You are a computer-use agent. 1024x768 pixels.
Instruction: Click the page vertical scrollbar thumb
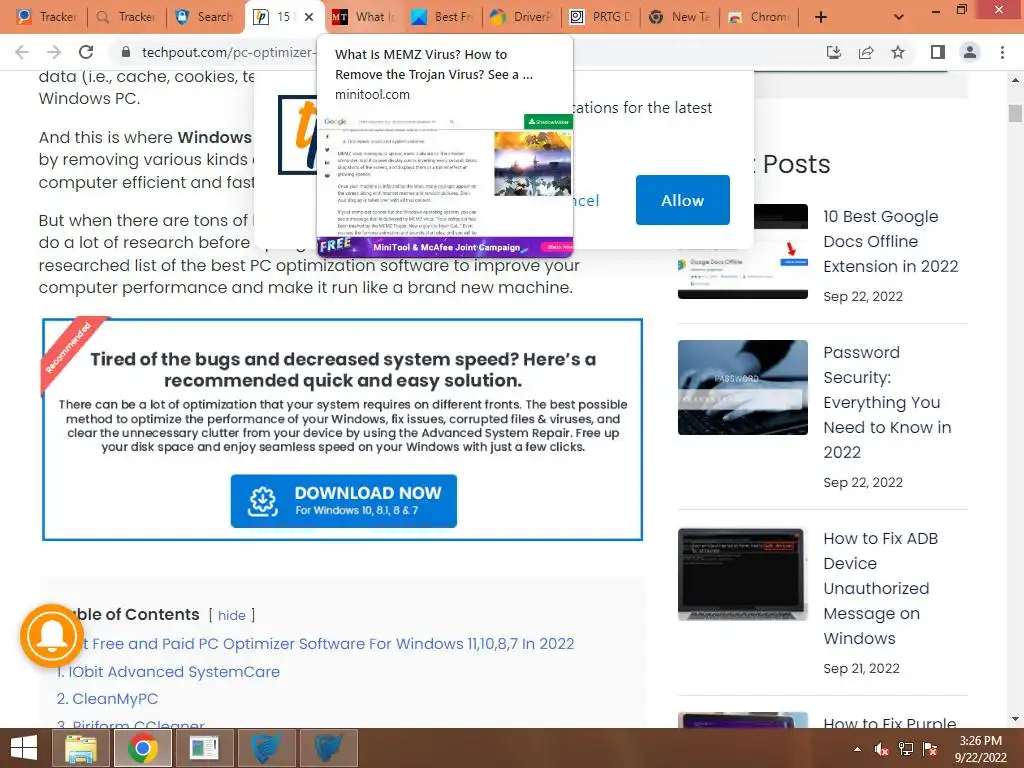pyautogui.click(x=1015, y=112)
